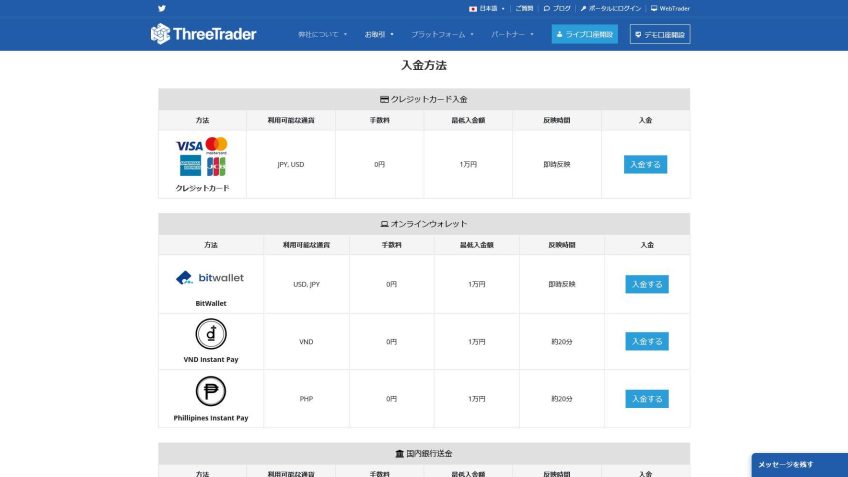Open ポータルにログイン login link
The width and height of the screenshot is (848, 477).
[610, 8]
